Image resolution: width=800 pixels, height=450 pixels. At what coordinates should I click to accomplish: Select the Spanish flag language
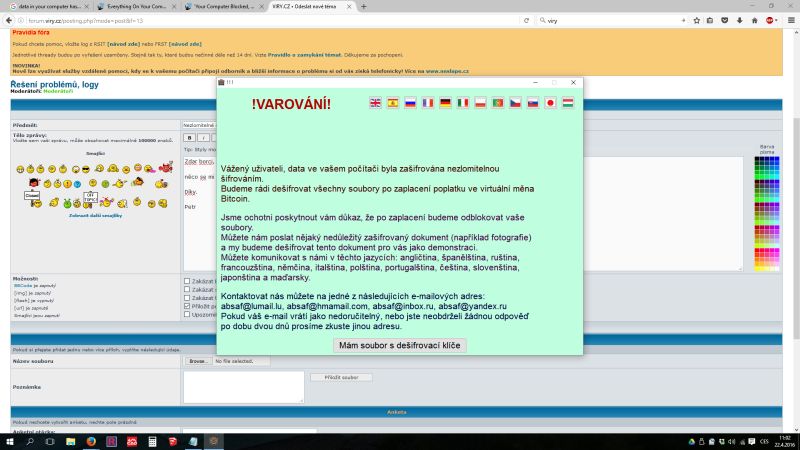coord(392,103)
